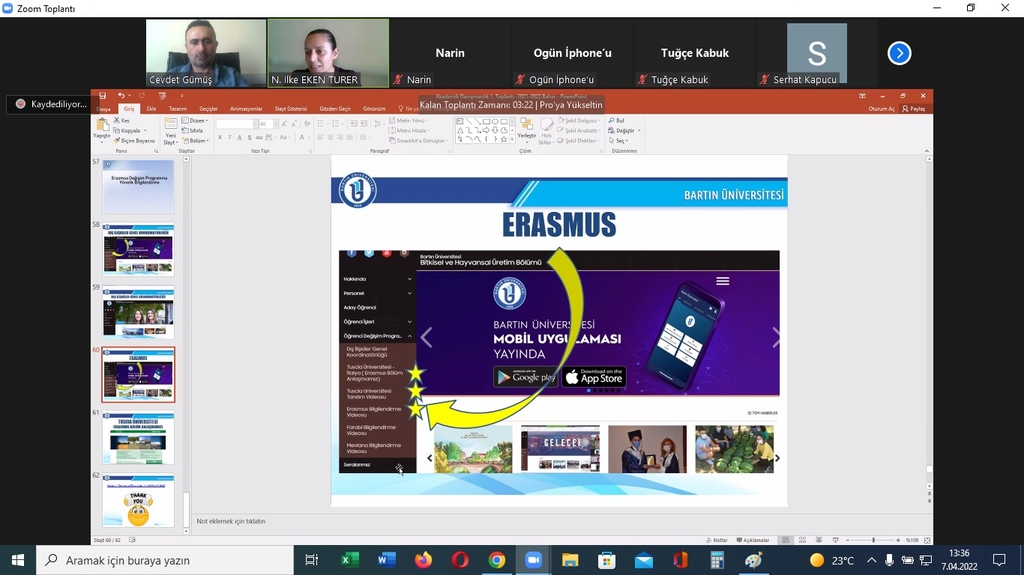Click next participants arrow in Zoom
Viewport: 1024px width, 575px height.
[x=899, y=53]
